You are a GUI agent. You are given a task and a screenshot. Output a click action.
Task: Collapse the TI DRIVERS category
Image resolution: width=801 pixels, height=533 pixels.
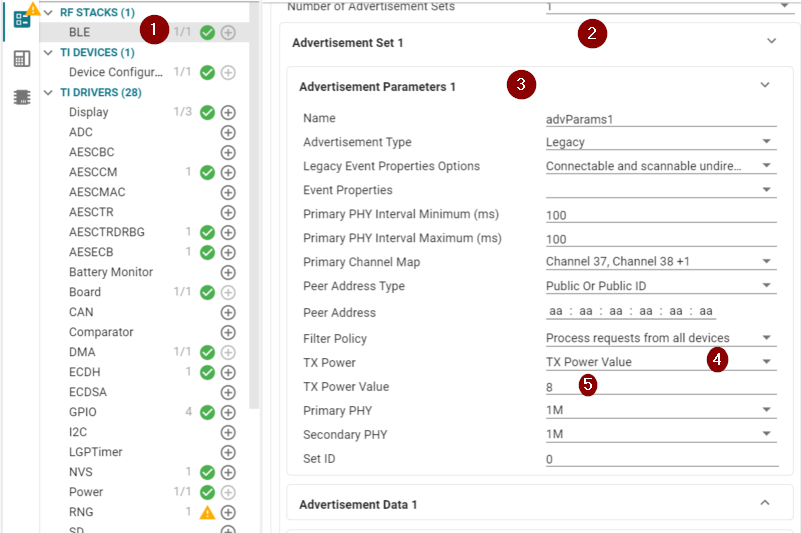click(x=49, y=92)
